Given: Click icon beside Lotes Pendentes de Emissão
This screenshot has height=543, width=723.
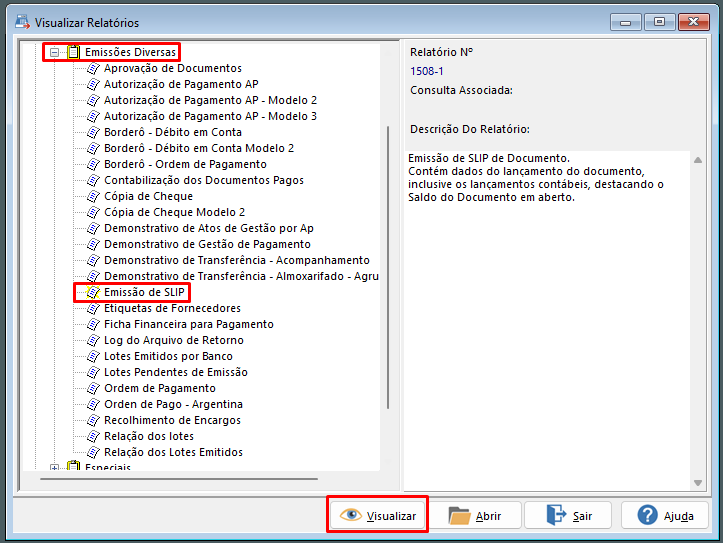Looking at the screenshot, I should [x=94, y=372].
